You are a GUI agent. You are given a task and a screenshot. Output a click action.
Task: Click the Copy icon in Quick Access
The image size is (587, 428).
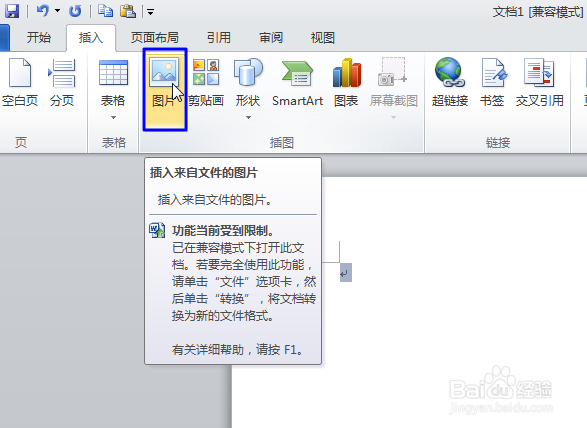click(x=105, y=11)
